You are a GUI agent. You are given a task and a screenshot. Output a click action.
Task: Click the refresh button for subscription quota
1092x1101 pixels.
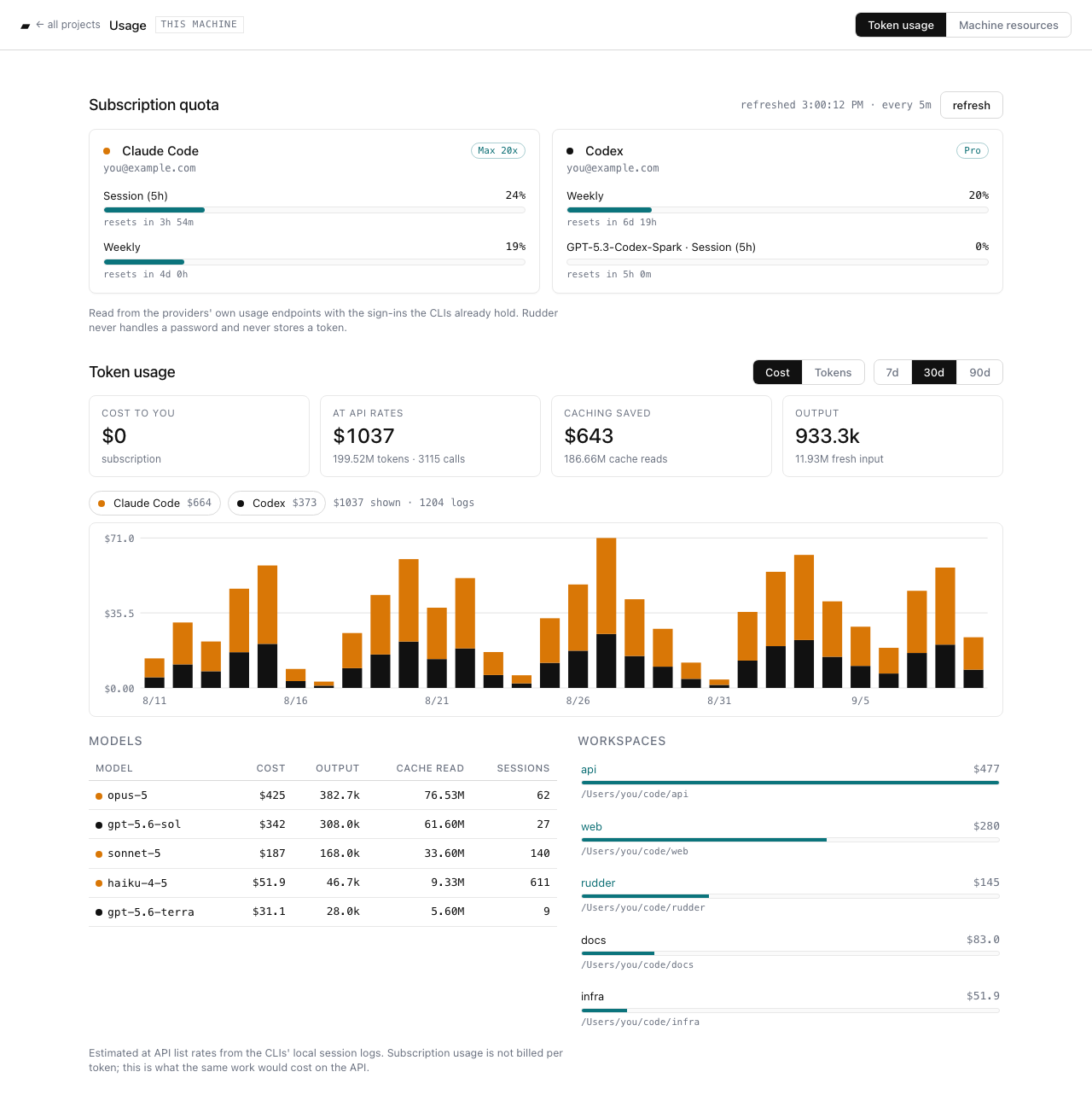(971, 105)
